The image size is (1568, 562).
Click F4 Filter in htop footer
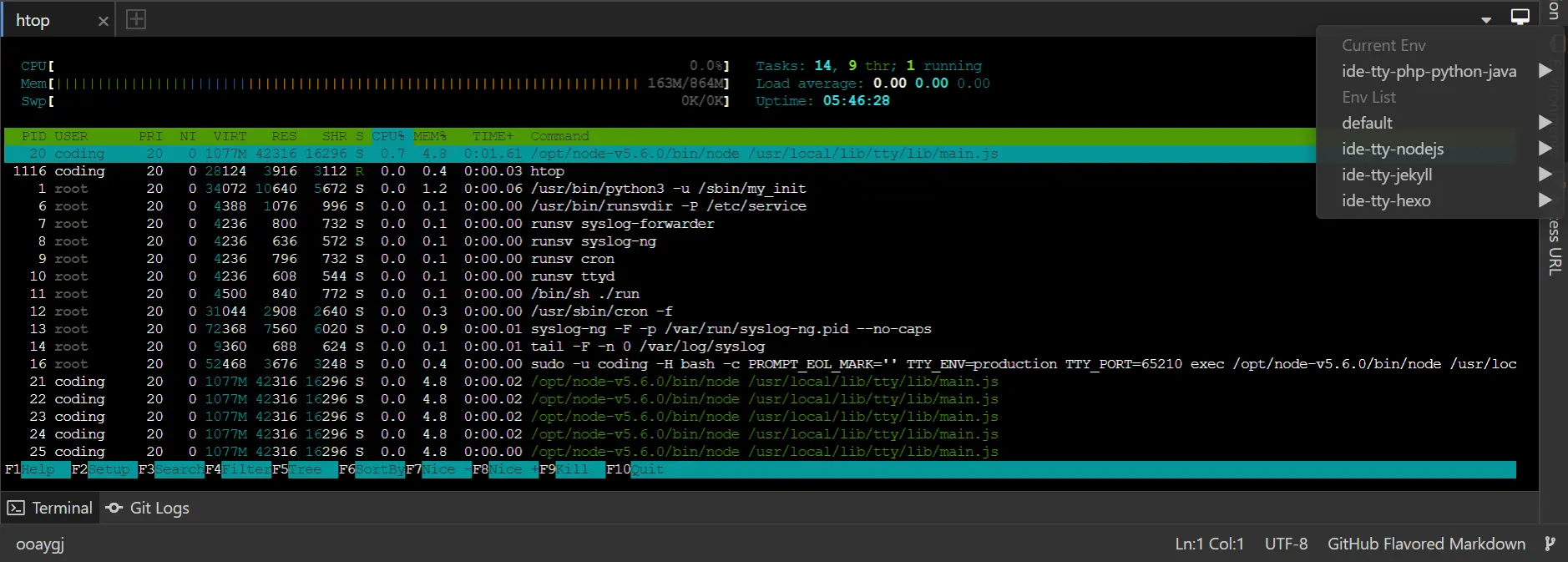click(238, 469)
